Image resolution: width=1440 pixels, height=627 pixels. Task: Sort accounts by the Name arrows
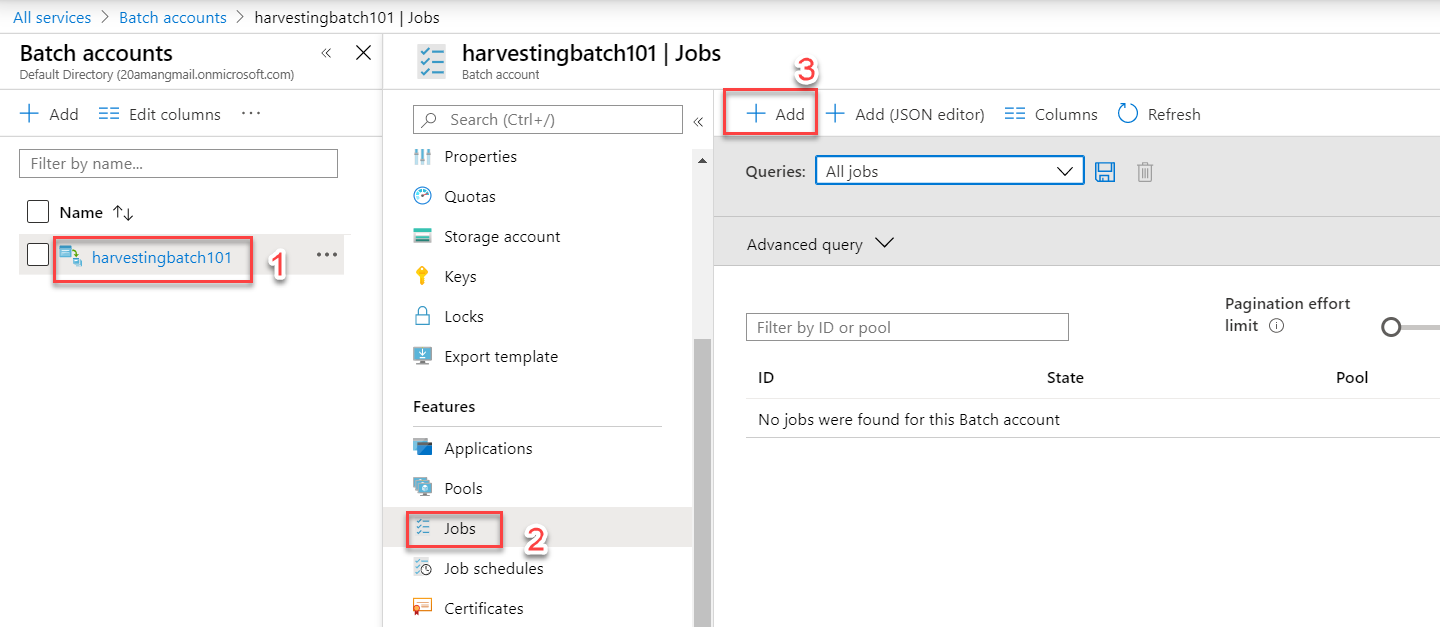point(123,212)
